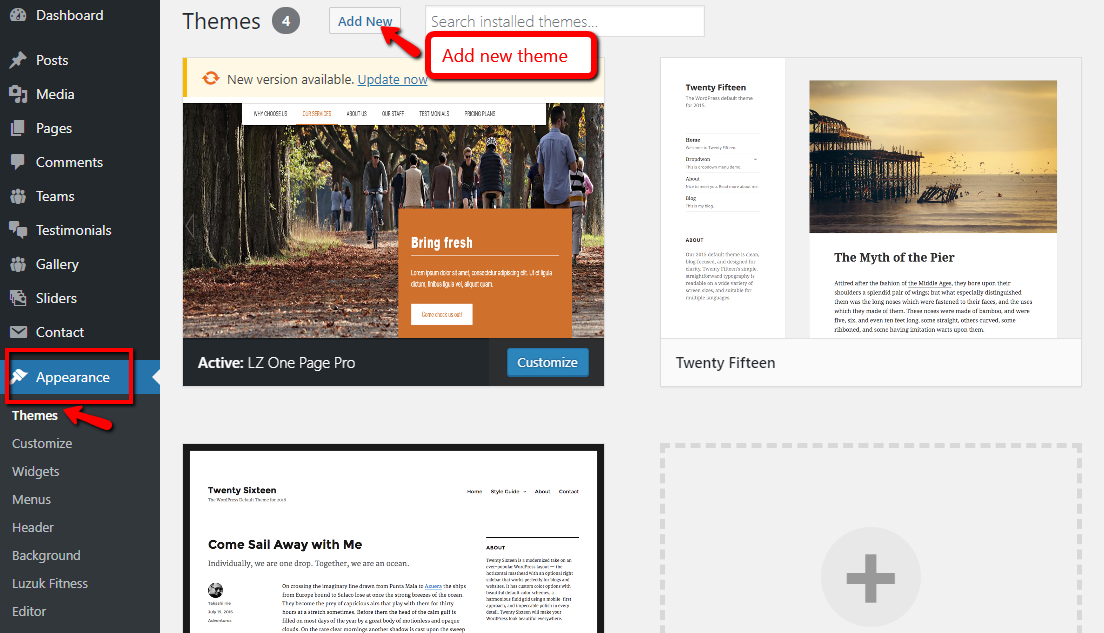Screen dimensions: 1104x633
Task: Open the Luzuk Fitness submenu item
Action: pyautogui.click(x=49, y=584)
